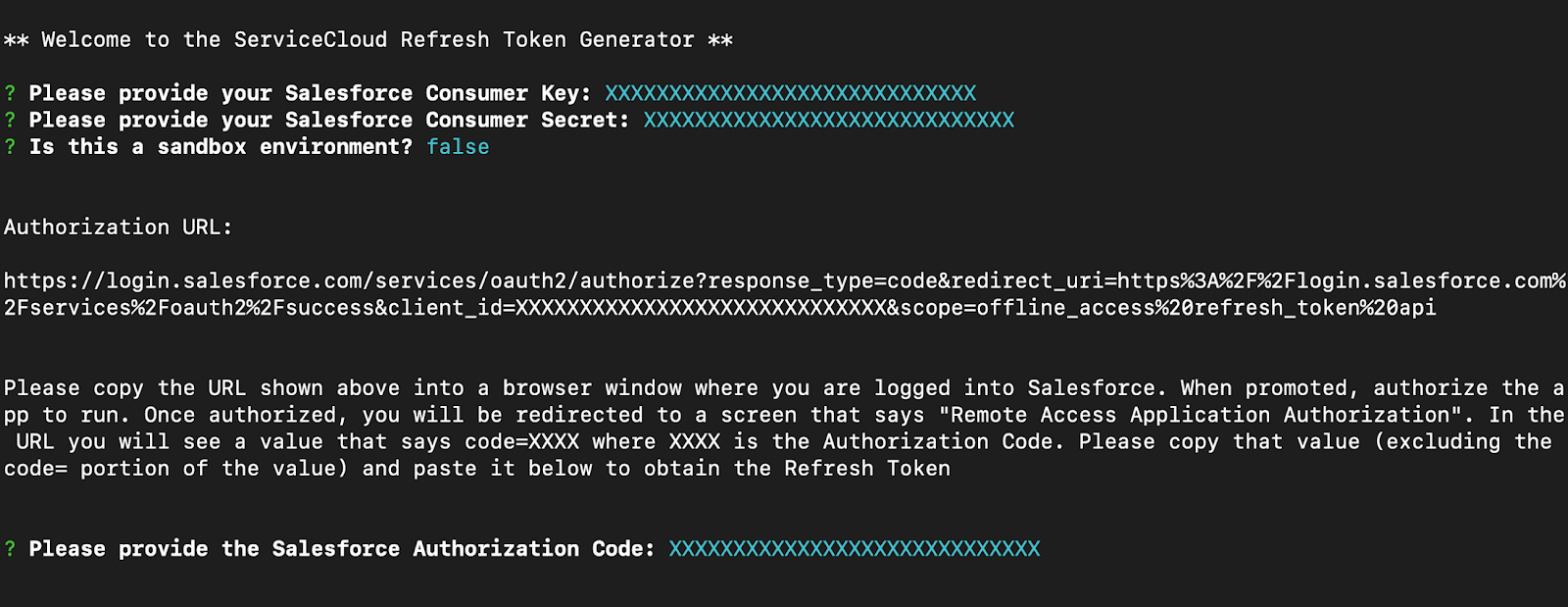Image resolution: width=1568 pixels, height=607 pixels.
Task: Click the Authorization Code masked input value
Action: pos(854,549)
